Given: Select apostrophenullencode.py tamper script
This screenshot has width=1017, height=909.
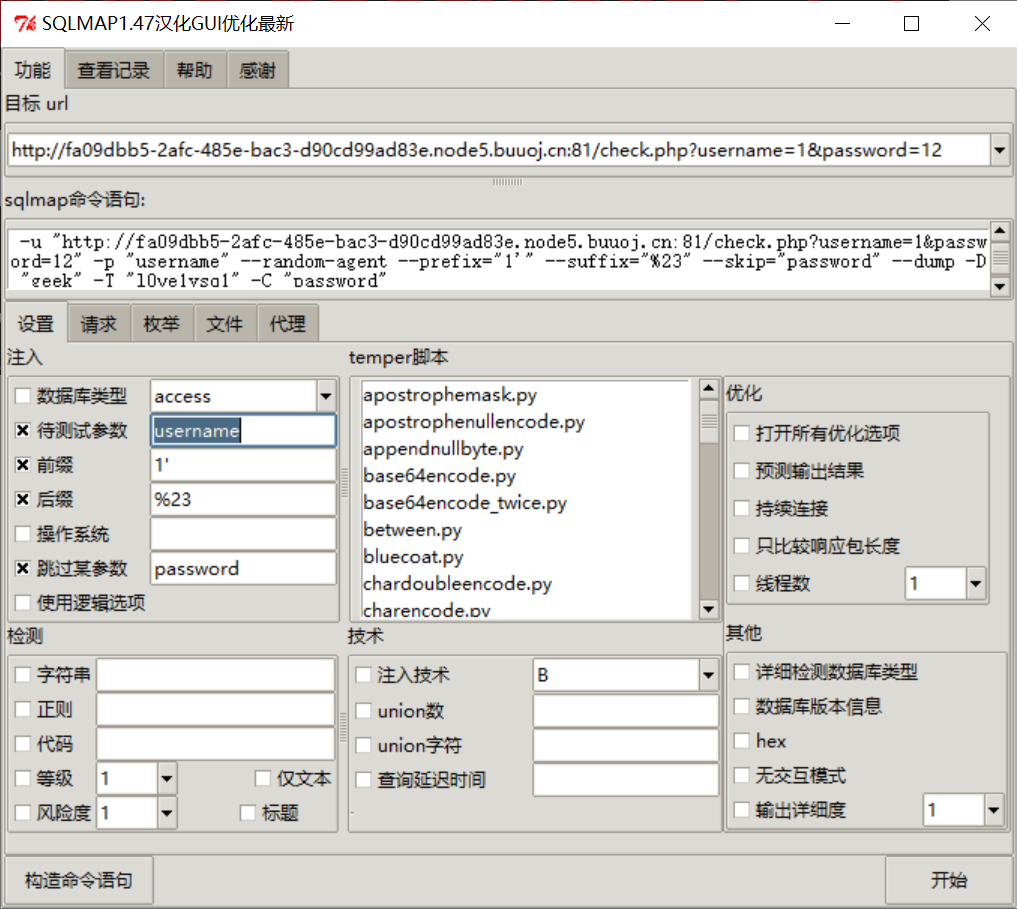Looking at the screenshot, I should pos(474,422).
